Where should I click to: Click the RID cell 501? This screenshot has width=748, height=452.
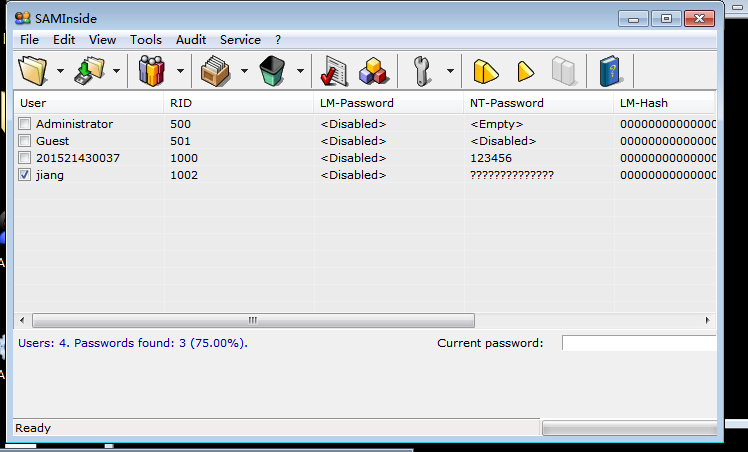180,141
